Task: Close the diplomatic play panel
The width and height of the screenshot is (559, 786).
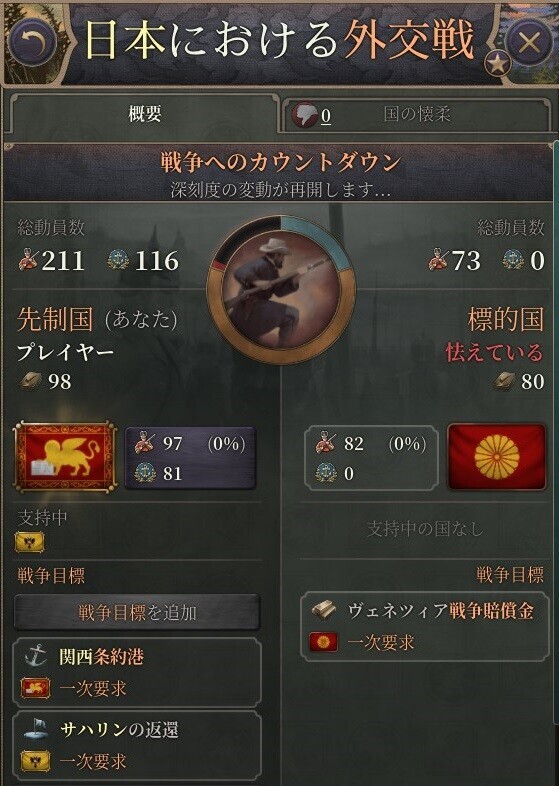Action: tap(529, 42)
